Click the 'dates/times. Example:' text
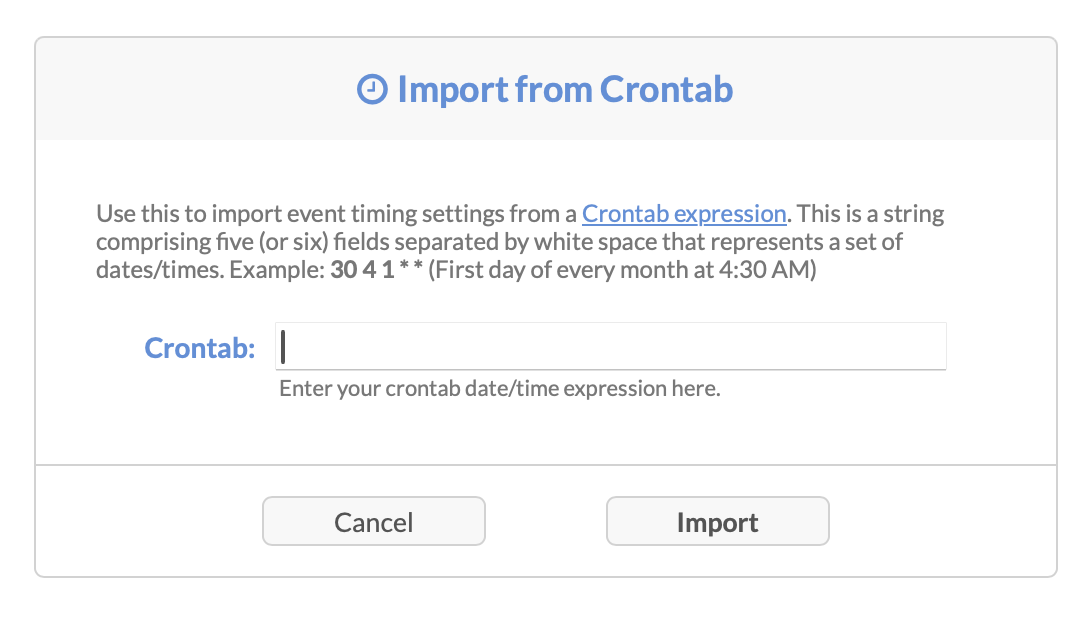 click(210, 272)
